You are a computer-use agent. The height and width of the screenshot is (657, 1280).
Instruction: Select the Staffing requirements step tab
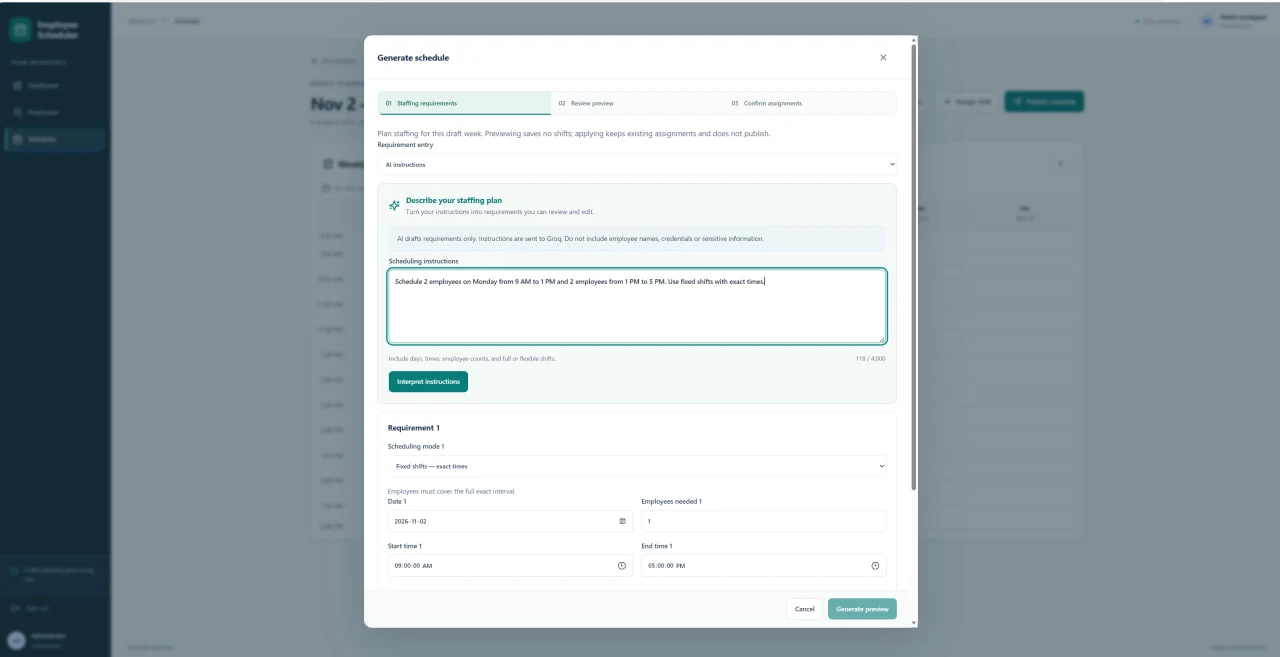pos(465,103)
